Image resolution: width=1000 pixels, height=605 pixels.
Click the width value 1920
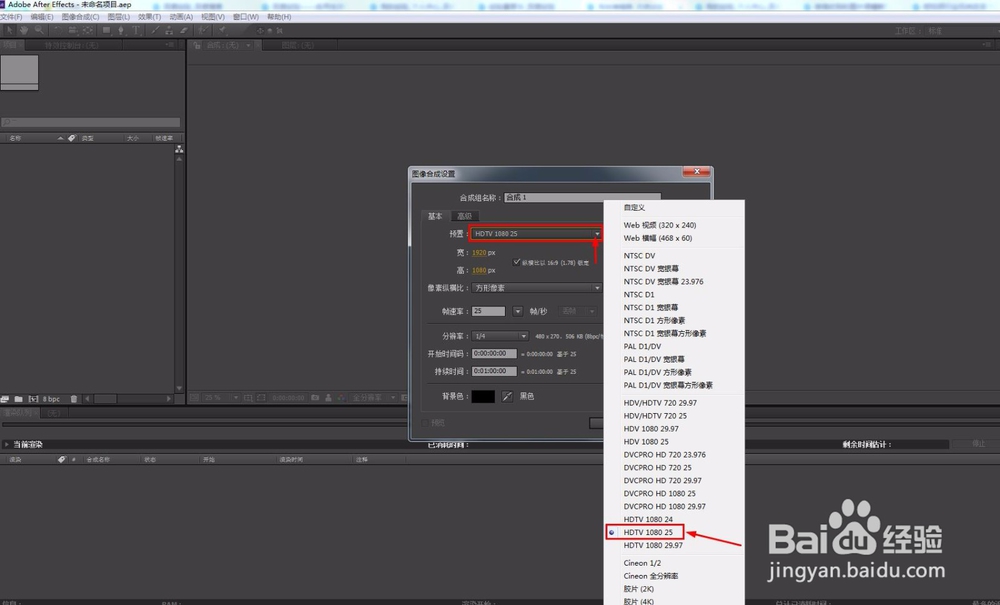(479, 253)
